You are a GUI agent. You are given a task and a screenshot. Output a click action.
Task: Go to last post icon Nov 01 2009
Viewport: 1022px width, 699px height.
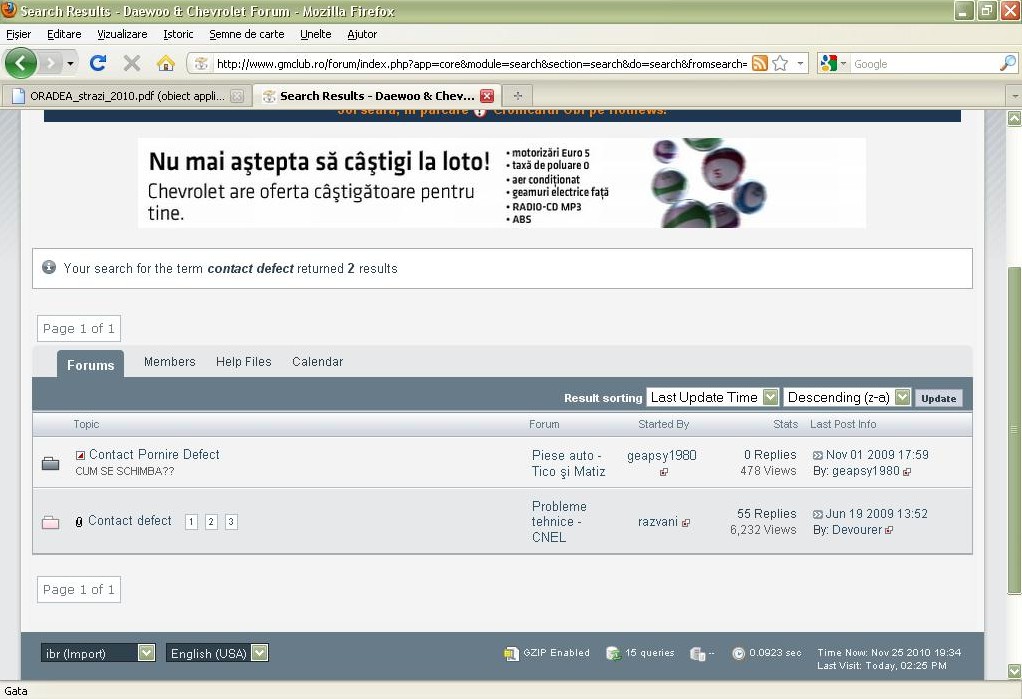pyautogui.click(x=818, y=455)
